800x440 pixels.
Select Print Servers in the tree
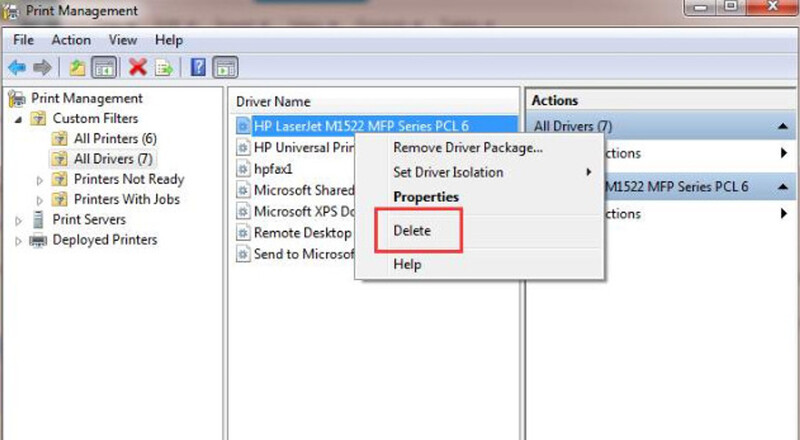click(x=89, y=219)
